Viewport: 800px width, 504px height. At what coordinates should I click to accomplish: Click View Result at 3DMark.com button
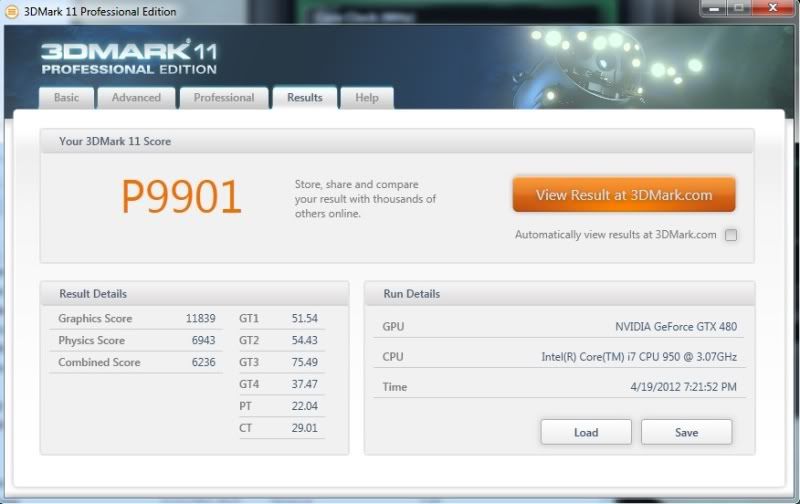click(624, 195)
